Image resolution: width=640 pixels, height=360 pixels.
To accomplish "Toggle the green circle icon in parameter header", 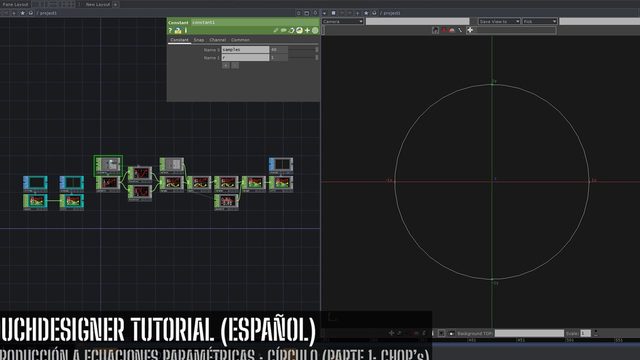I will pyautogui.click(x=315, y=30).
